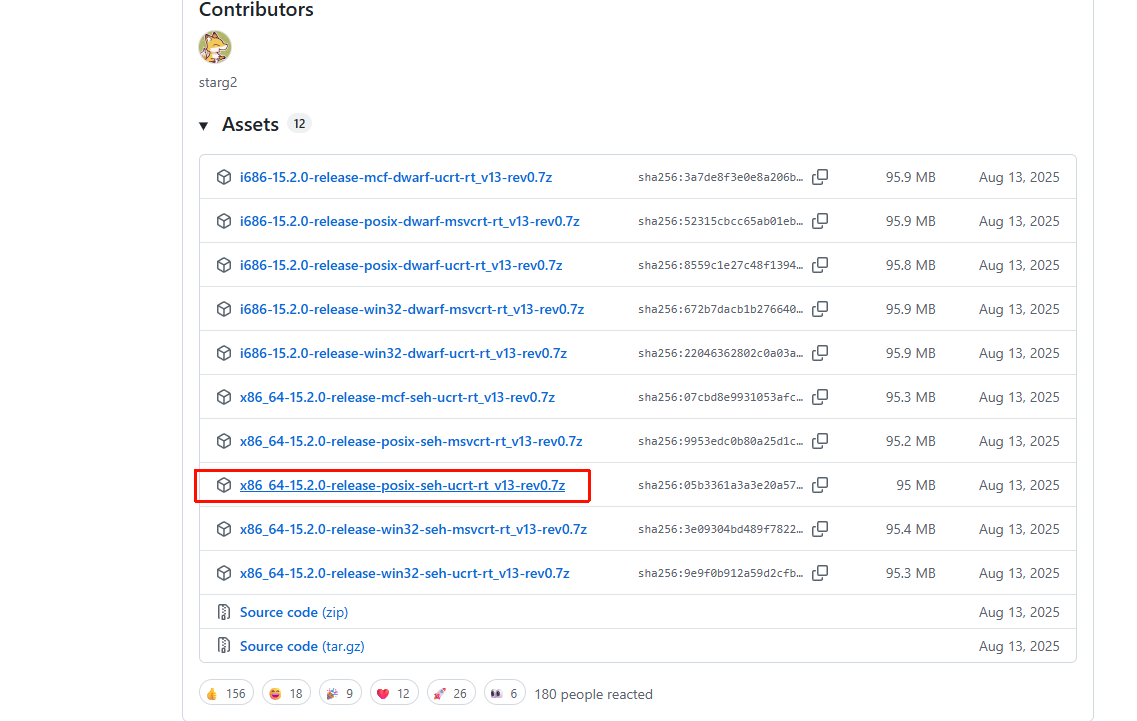Copy SHA256 hash for i686 posix-dwarf-ucrt asset
Screen dimensions: 1137x721
pos(820,265)
